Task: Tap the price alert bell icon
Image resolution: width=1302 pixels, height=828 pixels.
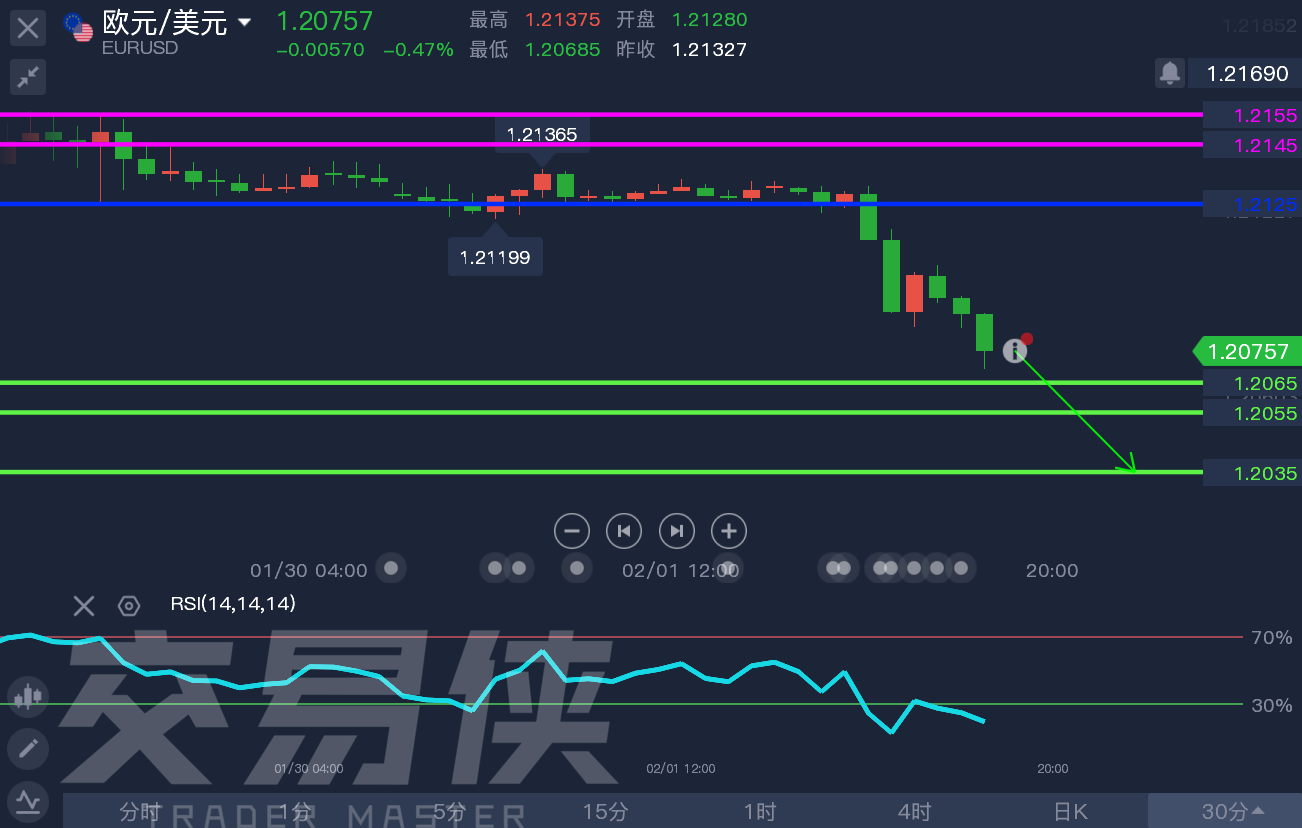Action: click(1170, 72)
